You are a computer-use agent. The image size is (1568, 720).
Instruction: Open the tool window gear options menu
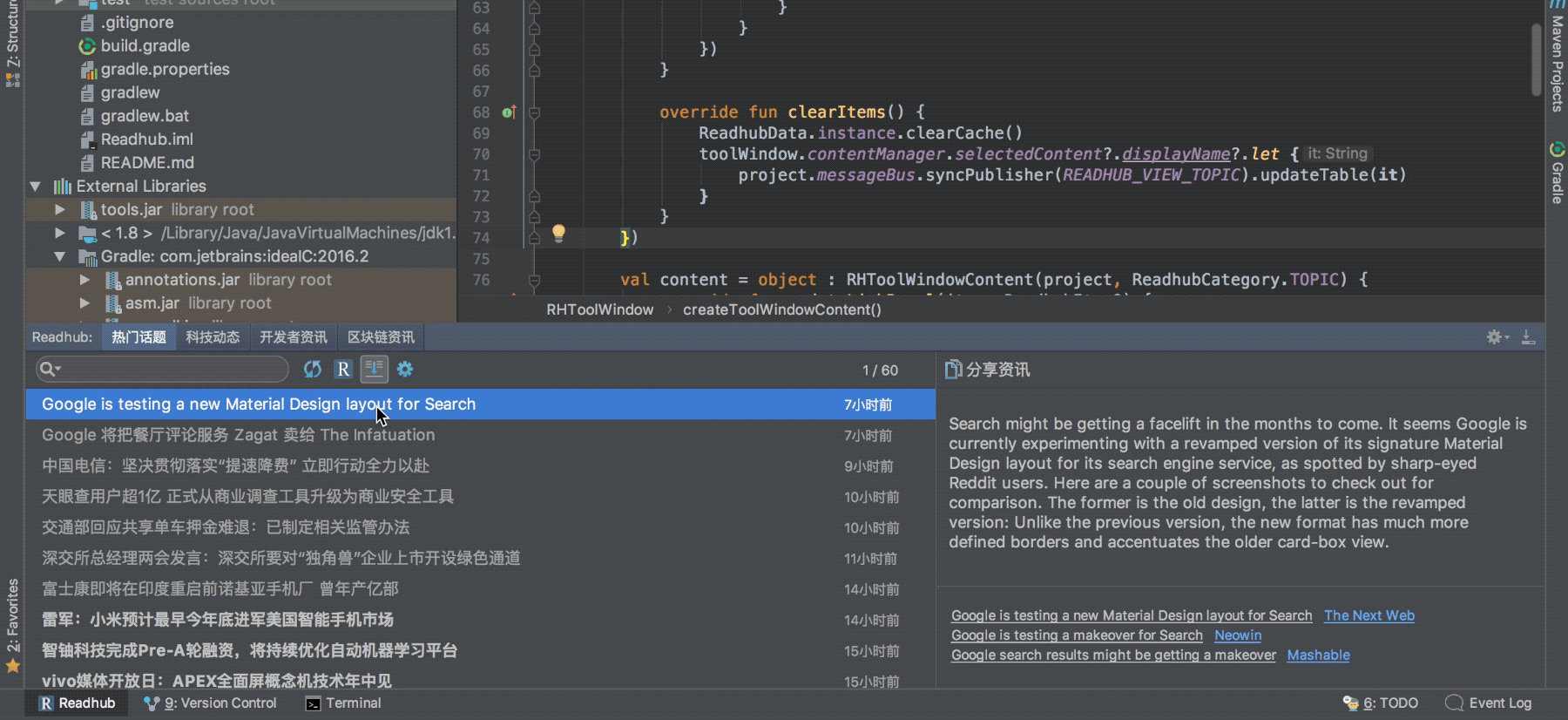1497,337
